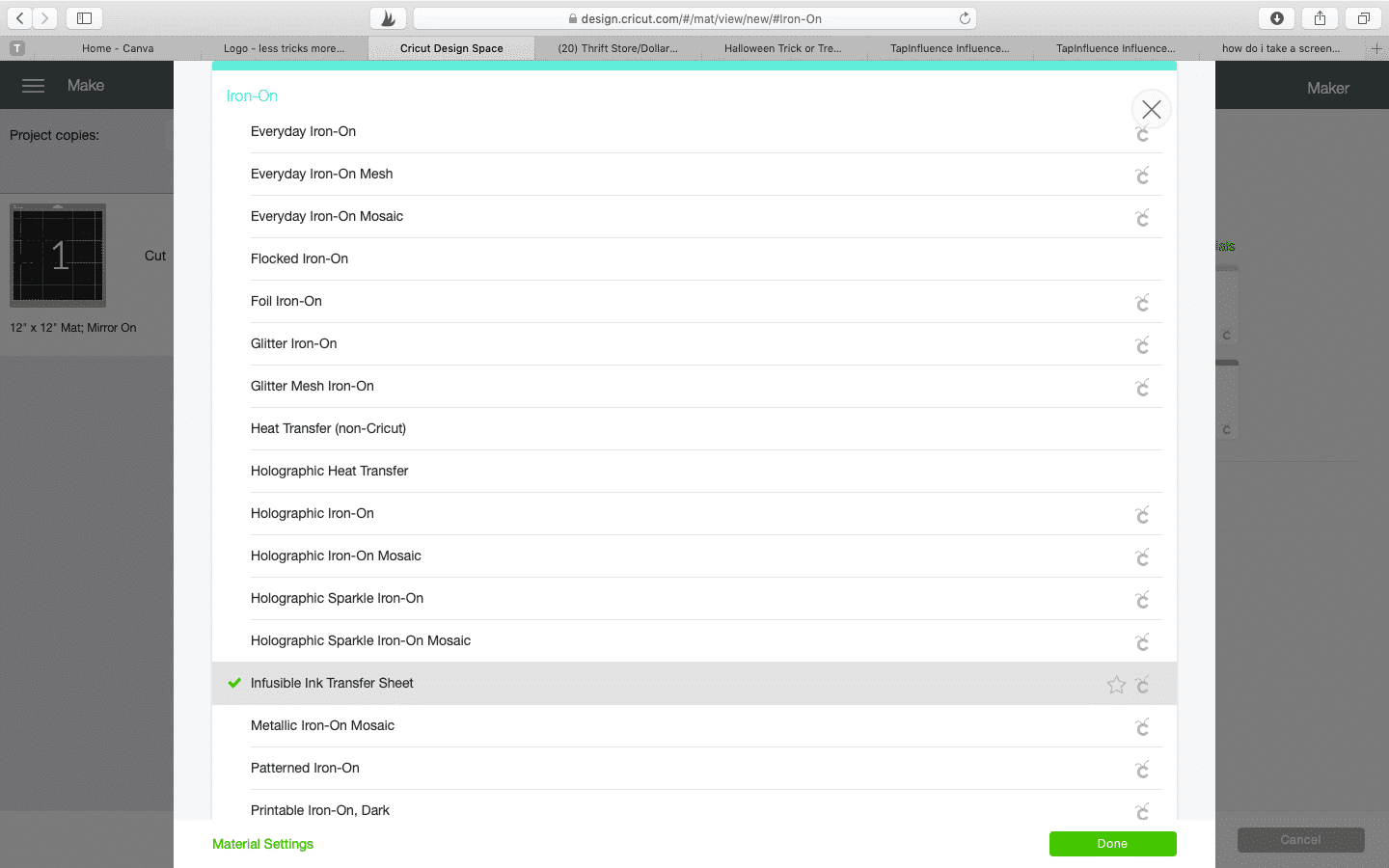Image resolution: width=1389 pixels, height=868 pixels.
Task: Click Cricut icon beside Holographic Iron-On Mosaic
Action: (x=1142, y=557)
